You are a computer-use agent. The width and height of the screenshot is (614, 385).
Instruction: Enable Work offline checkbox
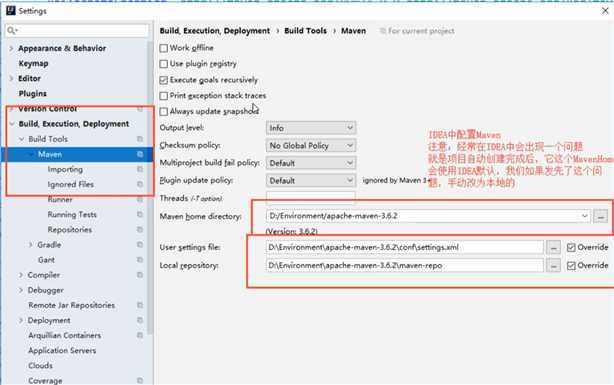tap(164, 48)
